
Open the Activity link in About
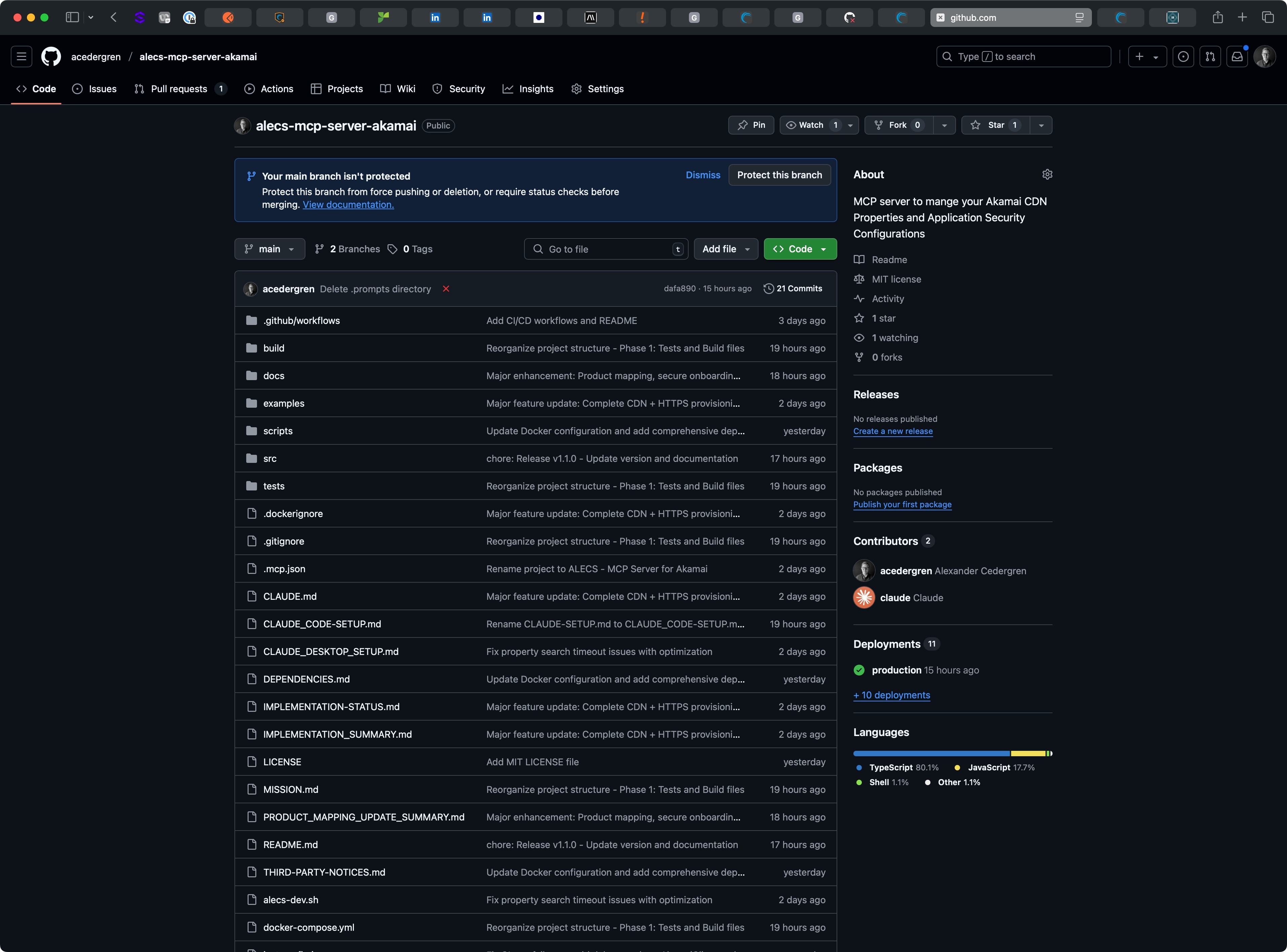click(x=888, y=299)
